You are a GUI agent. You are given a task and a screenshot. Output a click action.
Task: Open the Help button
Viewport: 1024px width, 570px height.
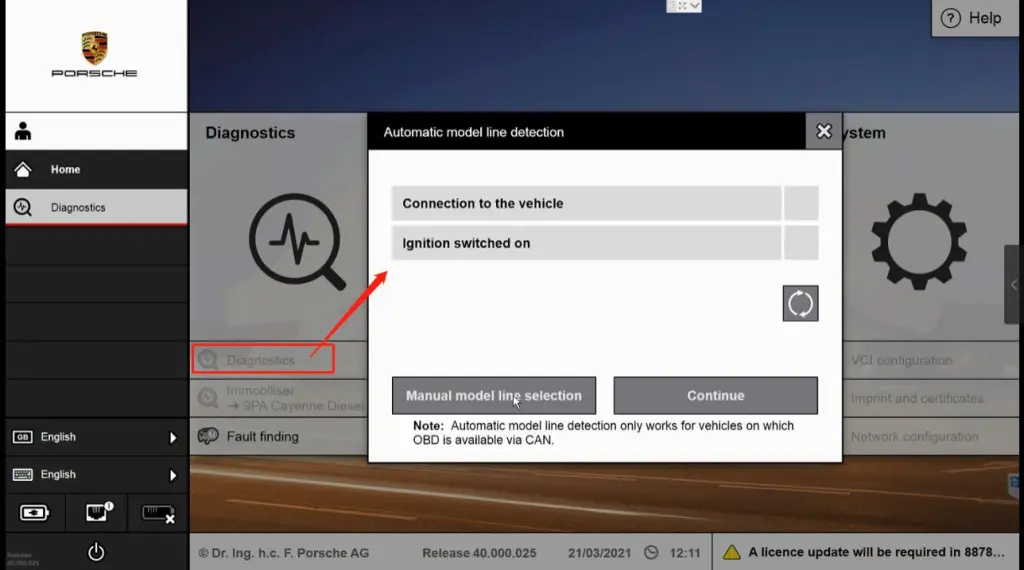coord(972,18)
